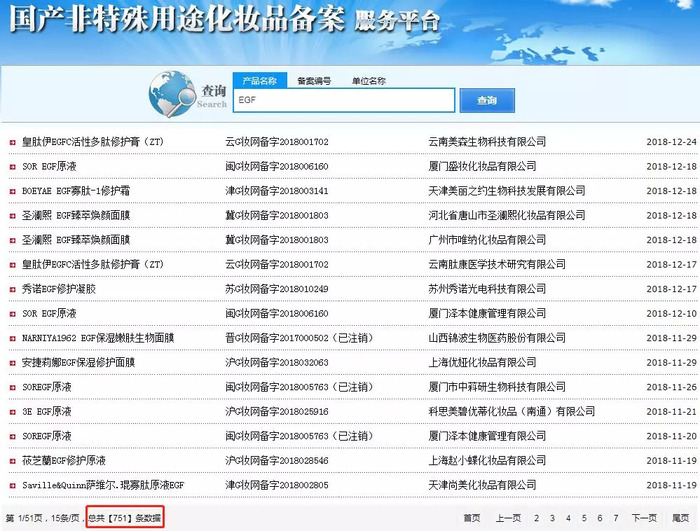The width and height of the screenshot is (700, 531).
Task: Open SOR EGF原液 from 厦门盛妆化妆品
Action: tap(49, 167)
